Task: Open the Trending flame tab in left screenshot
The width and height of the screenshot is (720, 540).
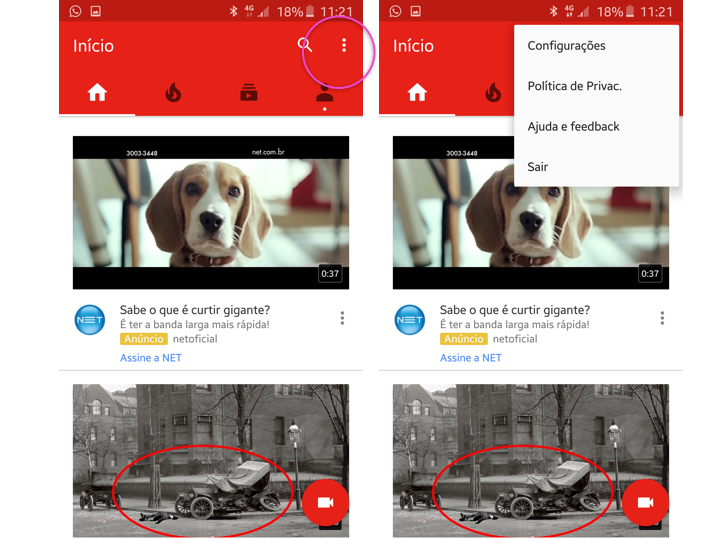Action: point(173,92)
